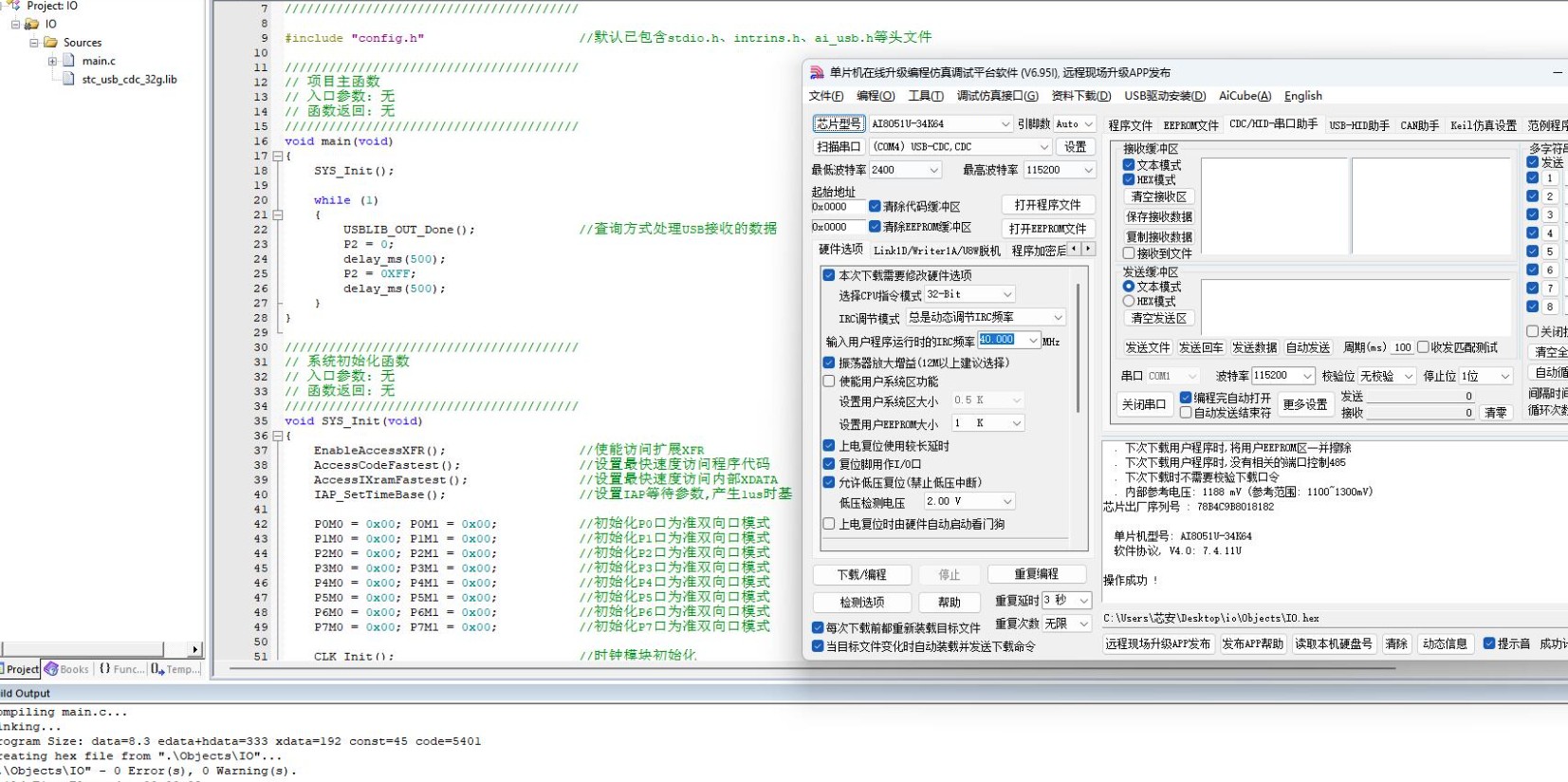Image resolution: width=1568 pixels, height=782 pixels.
Task: Click the 重复编程 button
Action: click(1037, 574)
